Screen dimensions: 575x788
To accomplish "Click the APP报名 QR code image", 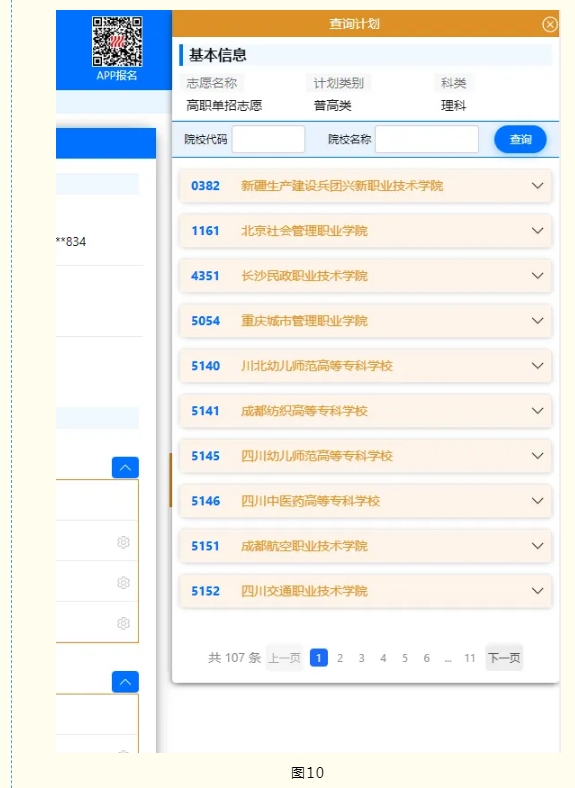I will click(117, 41).
